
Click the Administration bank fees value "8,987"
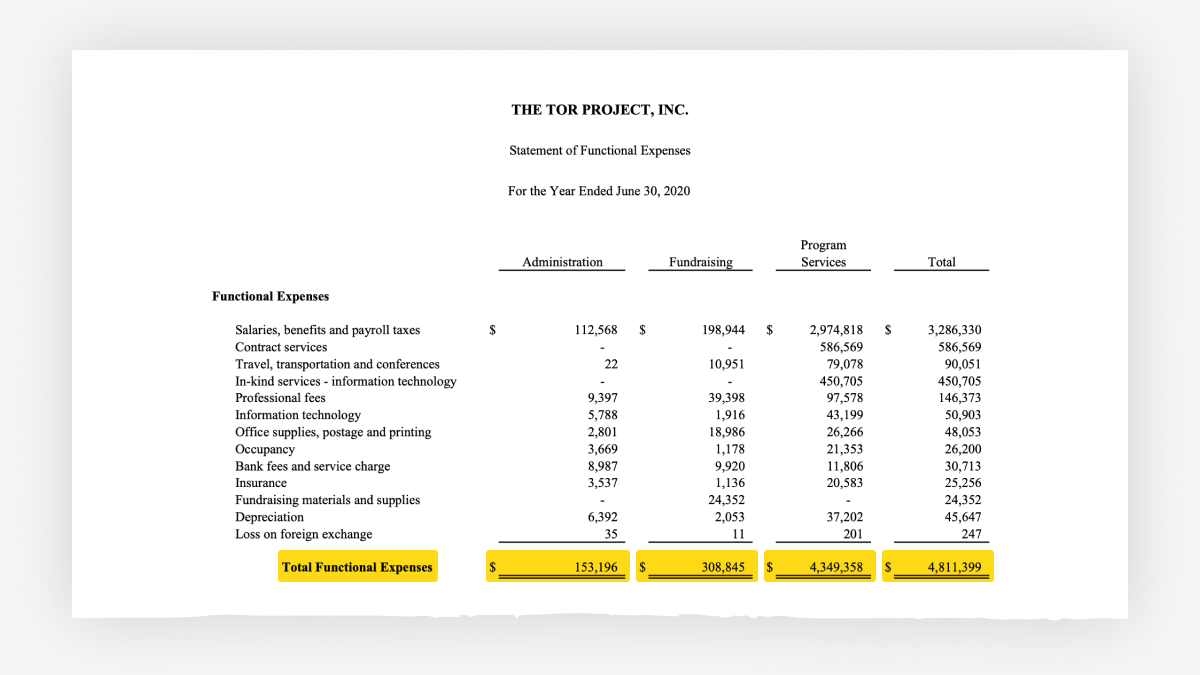602,466
